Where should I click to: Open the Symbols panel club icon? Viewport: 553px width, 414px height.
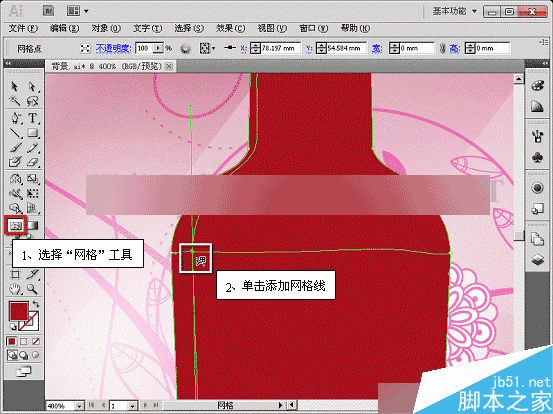(537, 157)
